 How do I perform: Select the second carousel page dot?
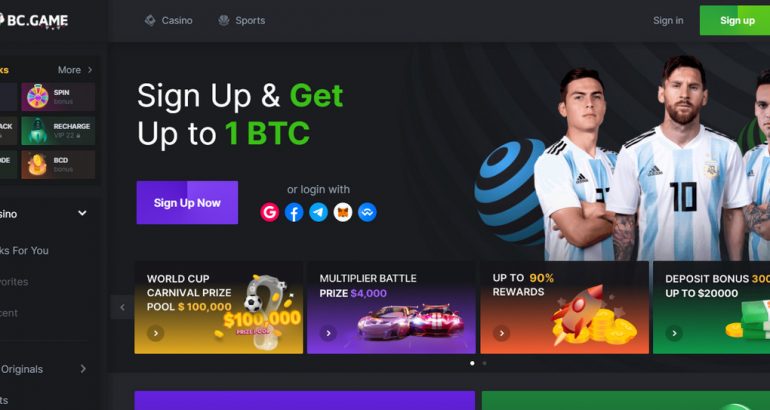coord(485,363)
